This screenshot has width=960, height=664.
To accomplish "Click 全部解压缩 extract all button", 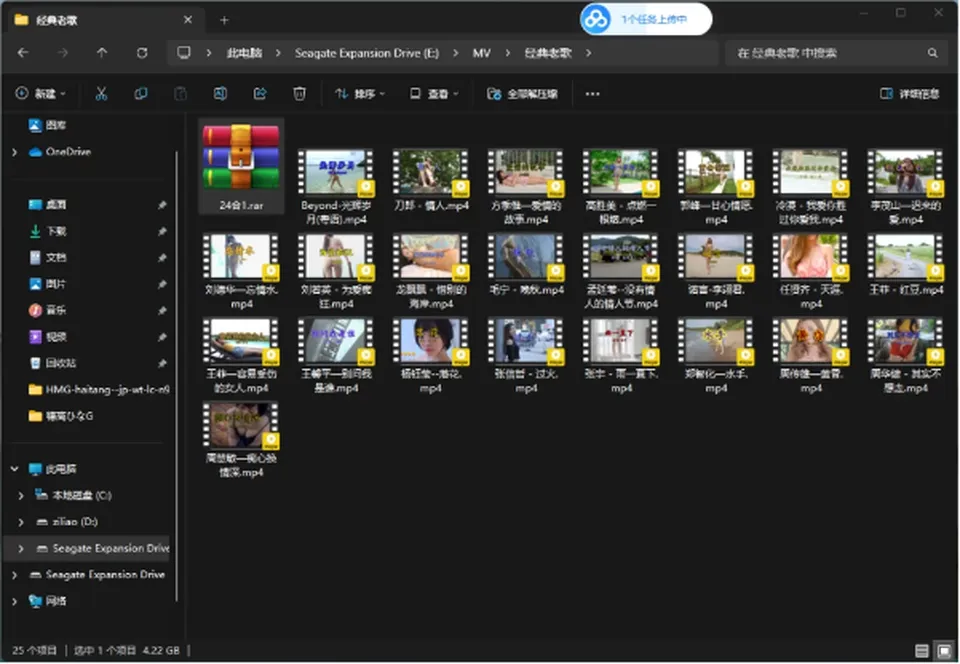I will 522,94.
